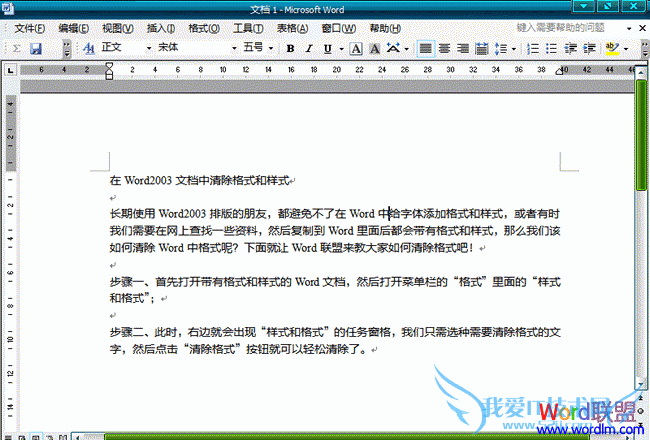
Task: Click the green vertical scrollbar thumb
Action: coord(641,135)
